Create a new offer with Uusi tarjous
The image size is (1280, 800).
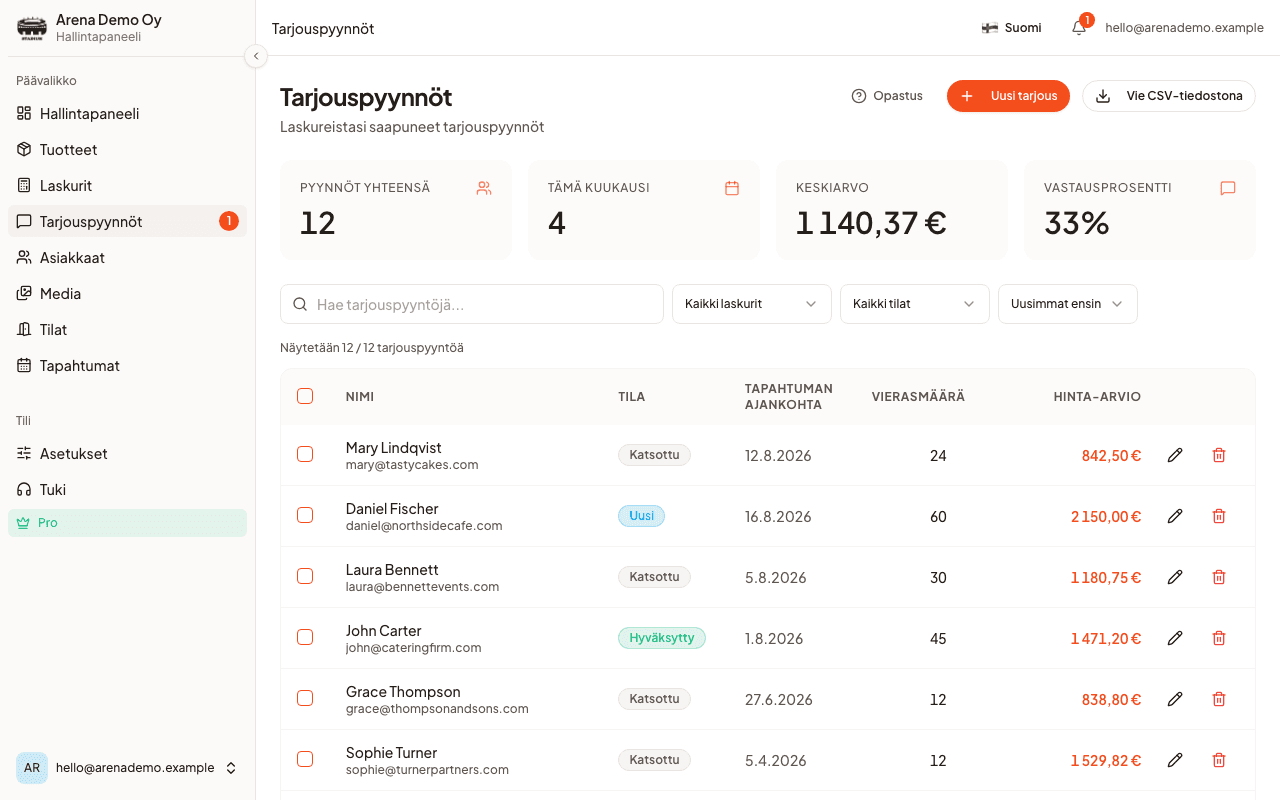(1008, 96)
